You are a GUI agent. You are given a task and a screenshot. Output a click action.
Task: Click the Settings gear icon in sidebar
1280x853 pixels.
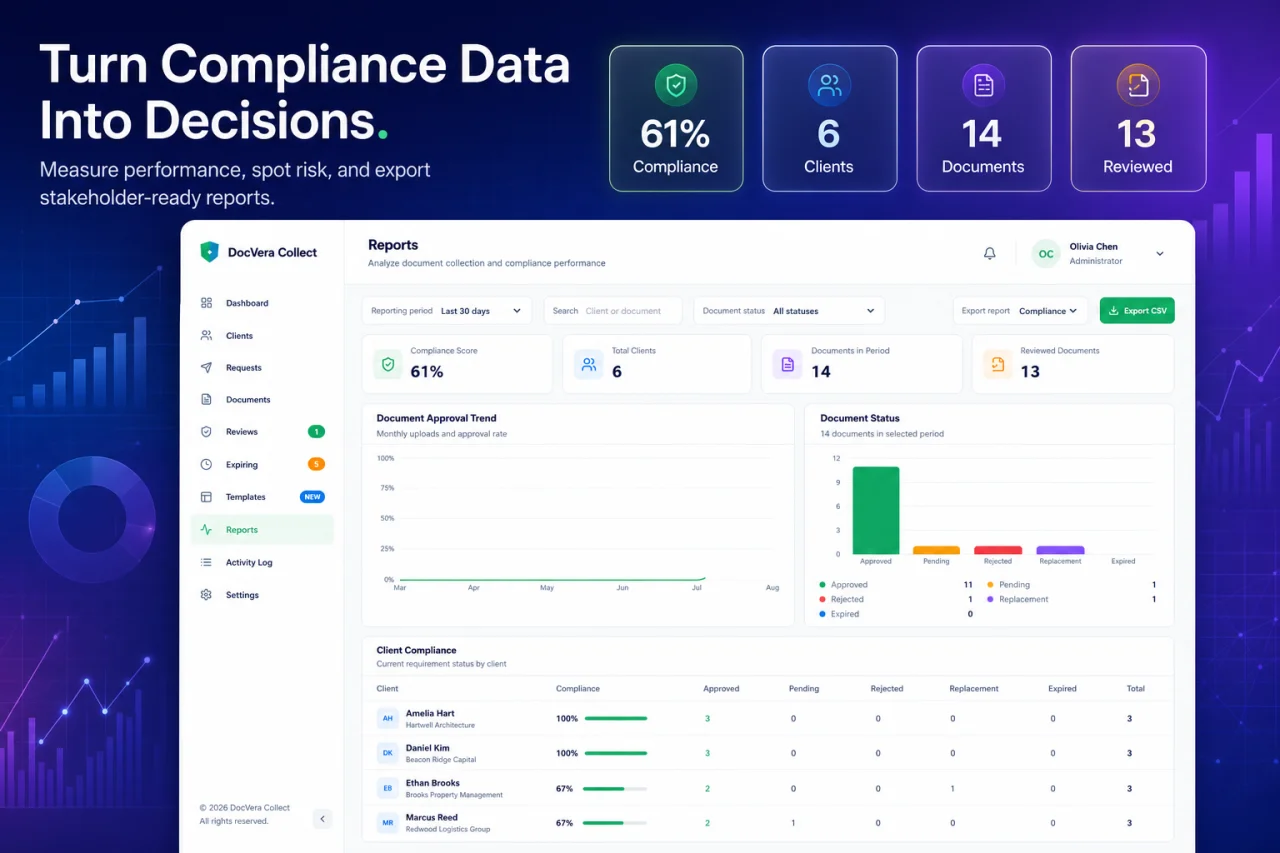point(206,595)
